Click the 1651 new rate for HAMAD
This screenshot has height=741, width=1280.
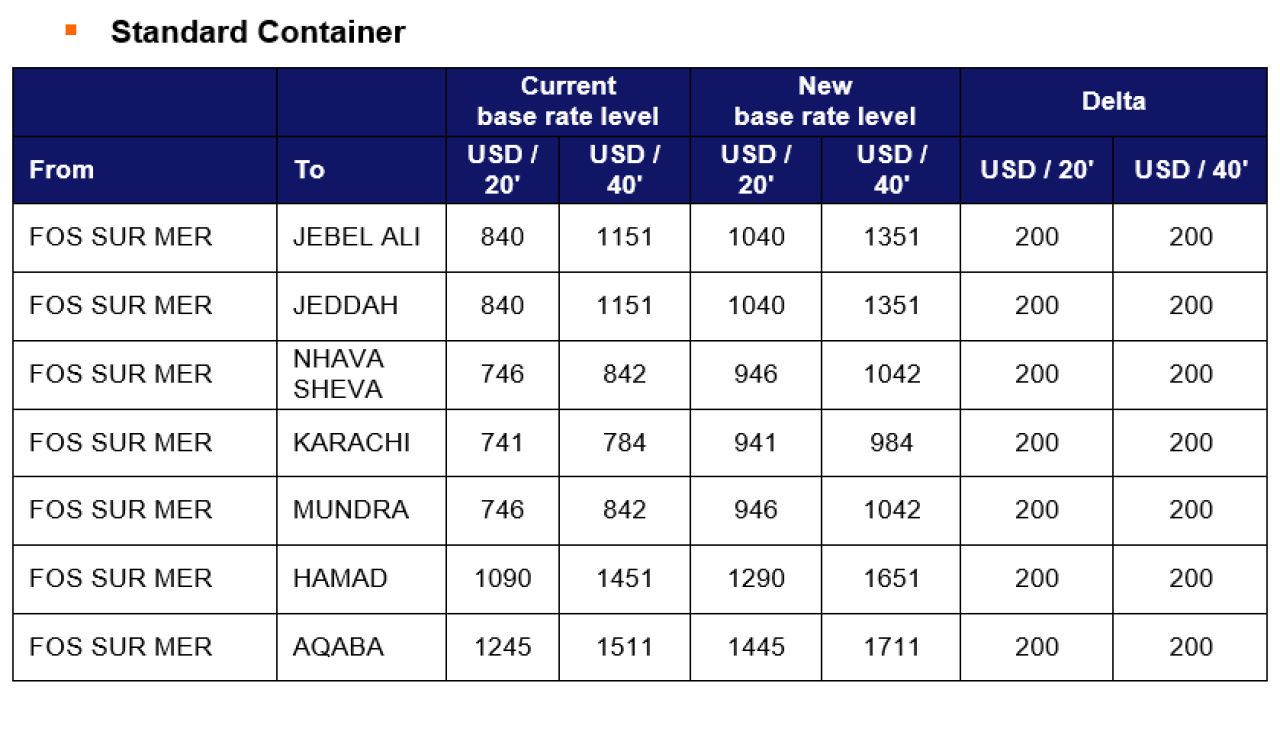pos(891,579)
